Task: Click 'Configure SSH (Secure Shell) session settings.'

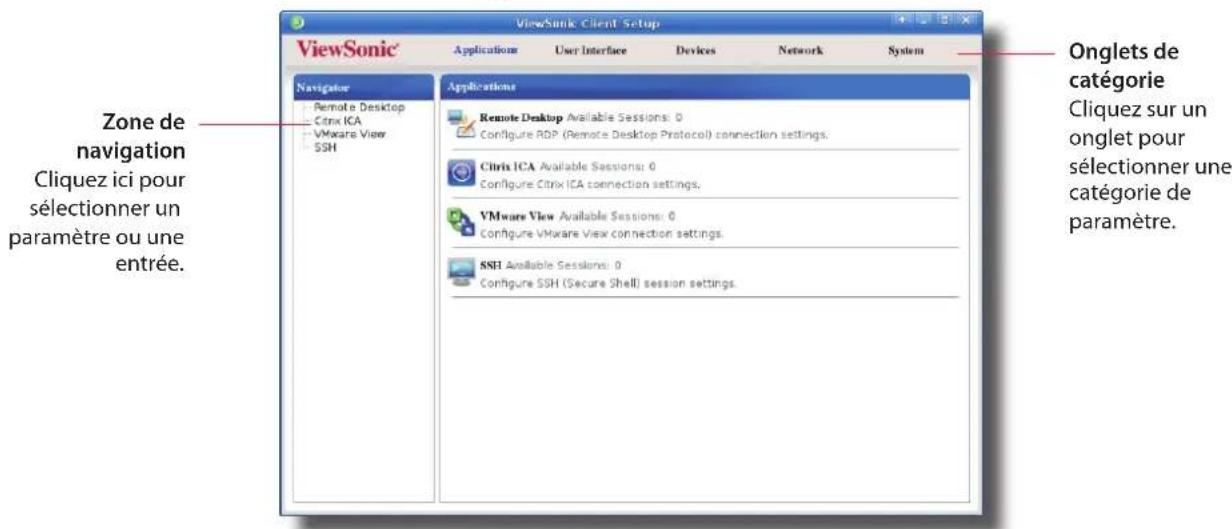Action: pyautogui.click(x=609, y=283)
